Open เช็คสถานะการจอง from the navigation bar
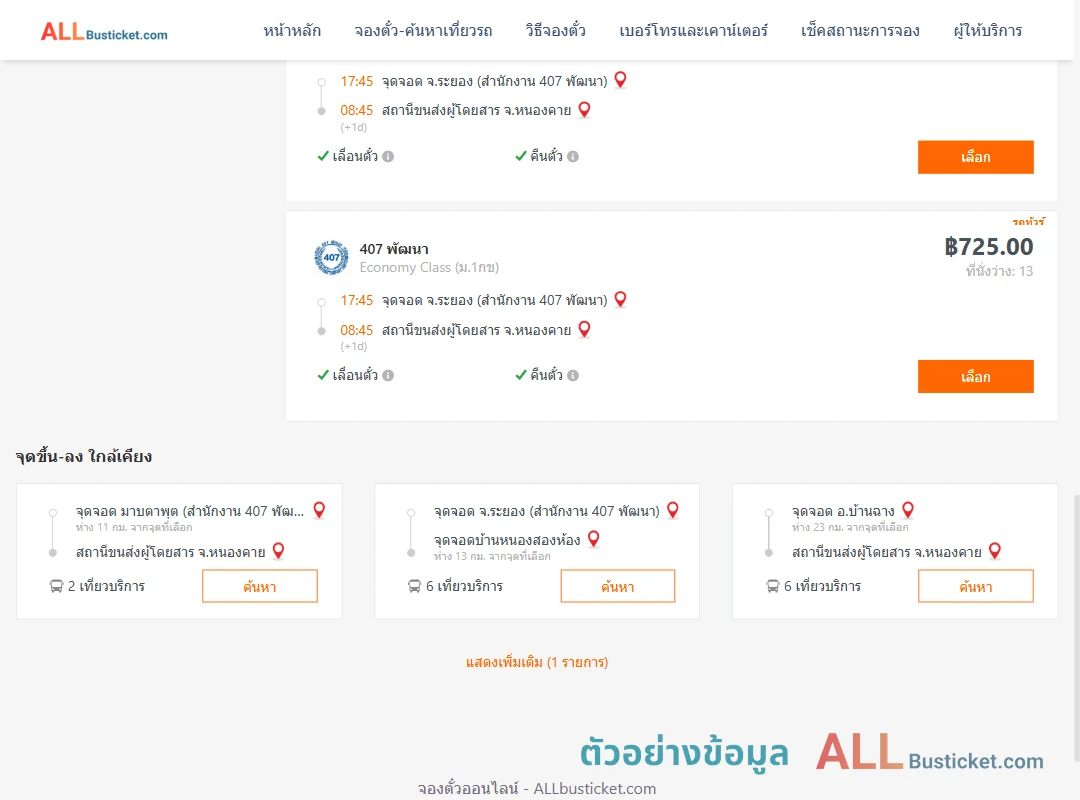The image size is (1080, 800). pos(860,31)
